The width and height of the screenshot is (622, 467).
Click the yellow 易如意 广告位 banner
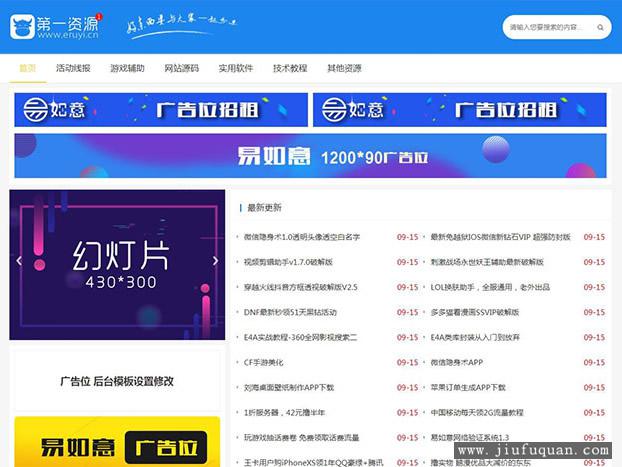click(117, 442)
